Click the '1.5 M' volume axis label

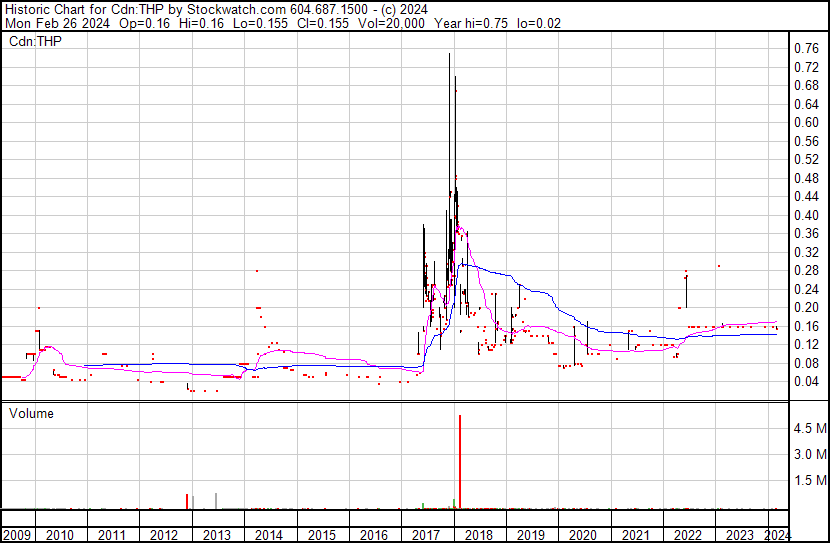pyautogui.click(x=810, y=480)
